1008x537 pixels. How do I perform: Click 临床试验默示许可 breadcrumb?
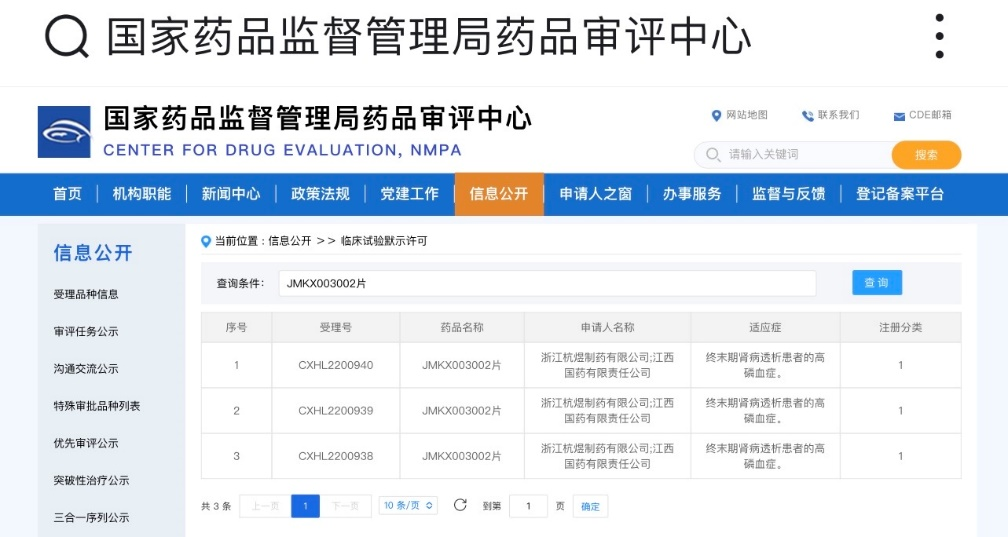click(x=384, y=241)
